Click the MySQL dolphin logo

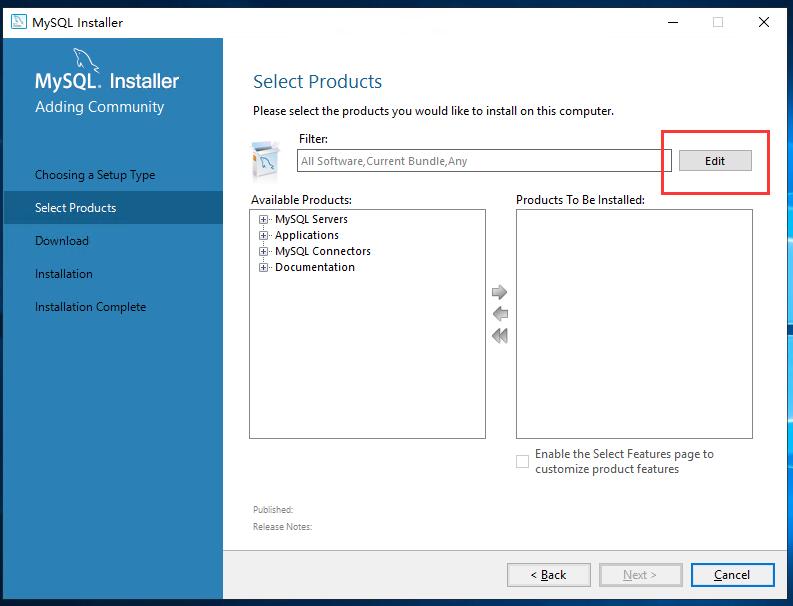pyautogui.click(x=86, y=60)
